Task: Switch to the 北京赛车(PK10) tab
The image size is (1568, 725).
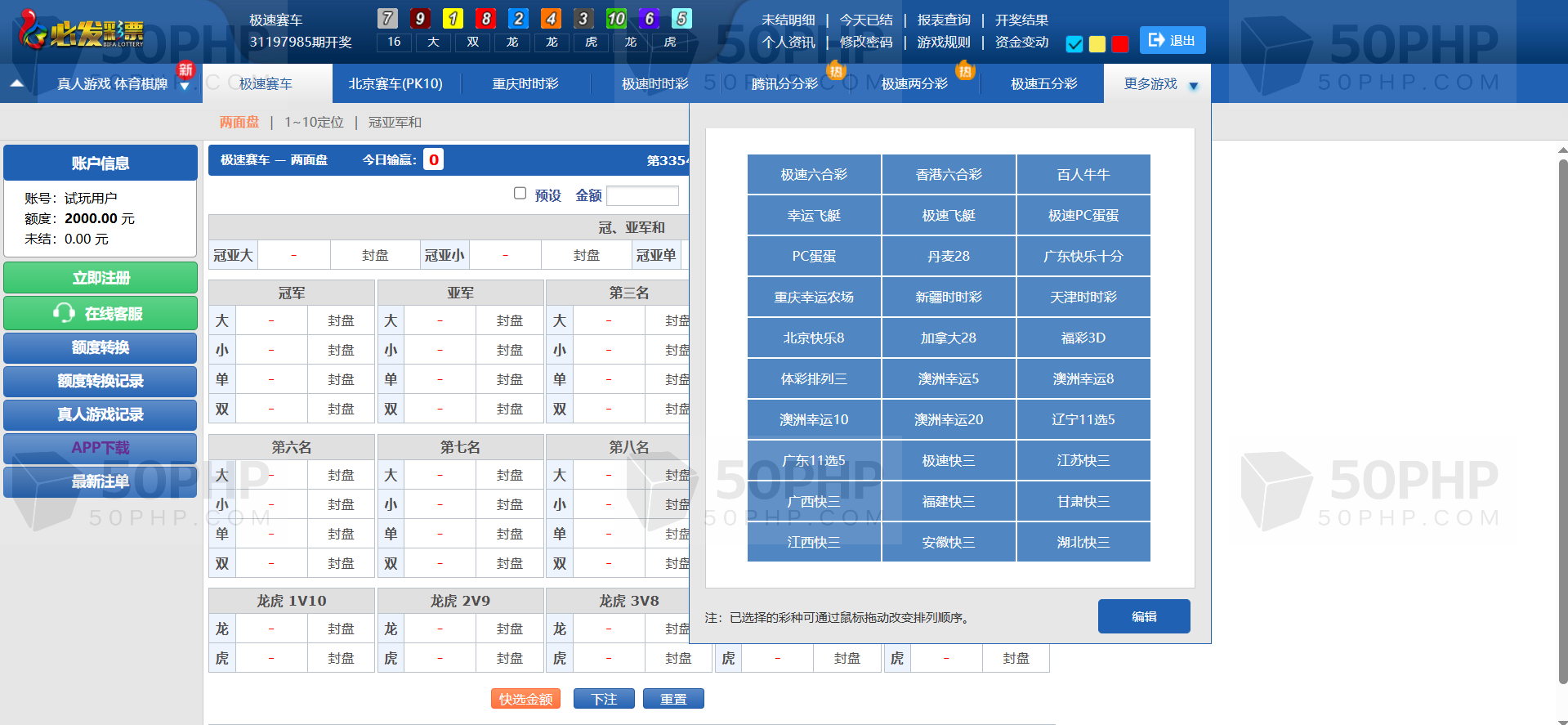Action: tap(395, 83)
